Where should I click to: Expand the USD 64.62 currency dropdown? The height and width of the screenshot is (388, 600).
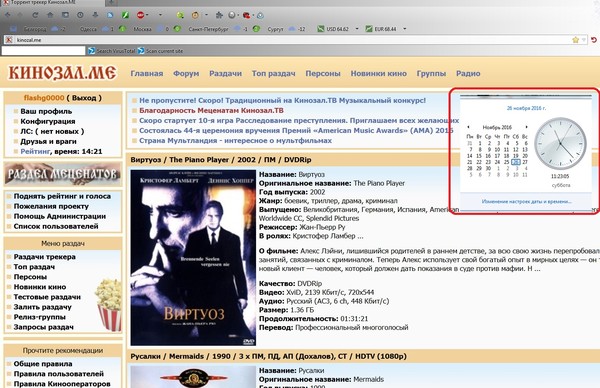tap(357, 29)
